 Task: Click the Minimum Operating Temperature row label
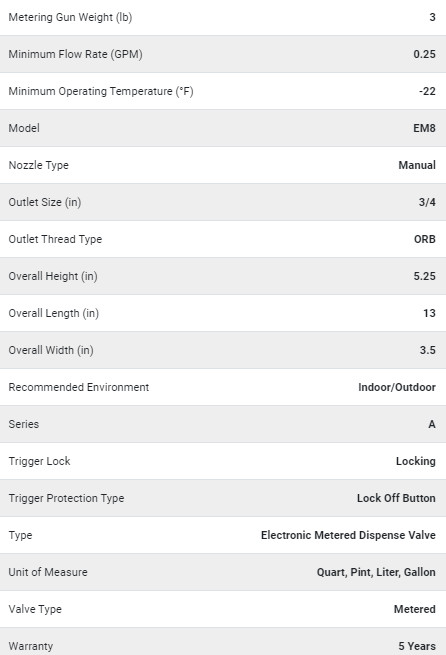101,91
